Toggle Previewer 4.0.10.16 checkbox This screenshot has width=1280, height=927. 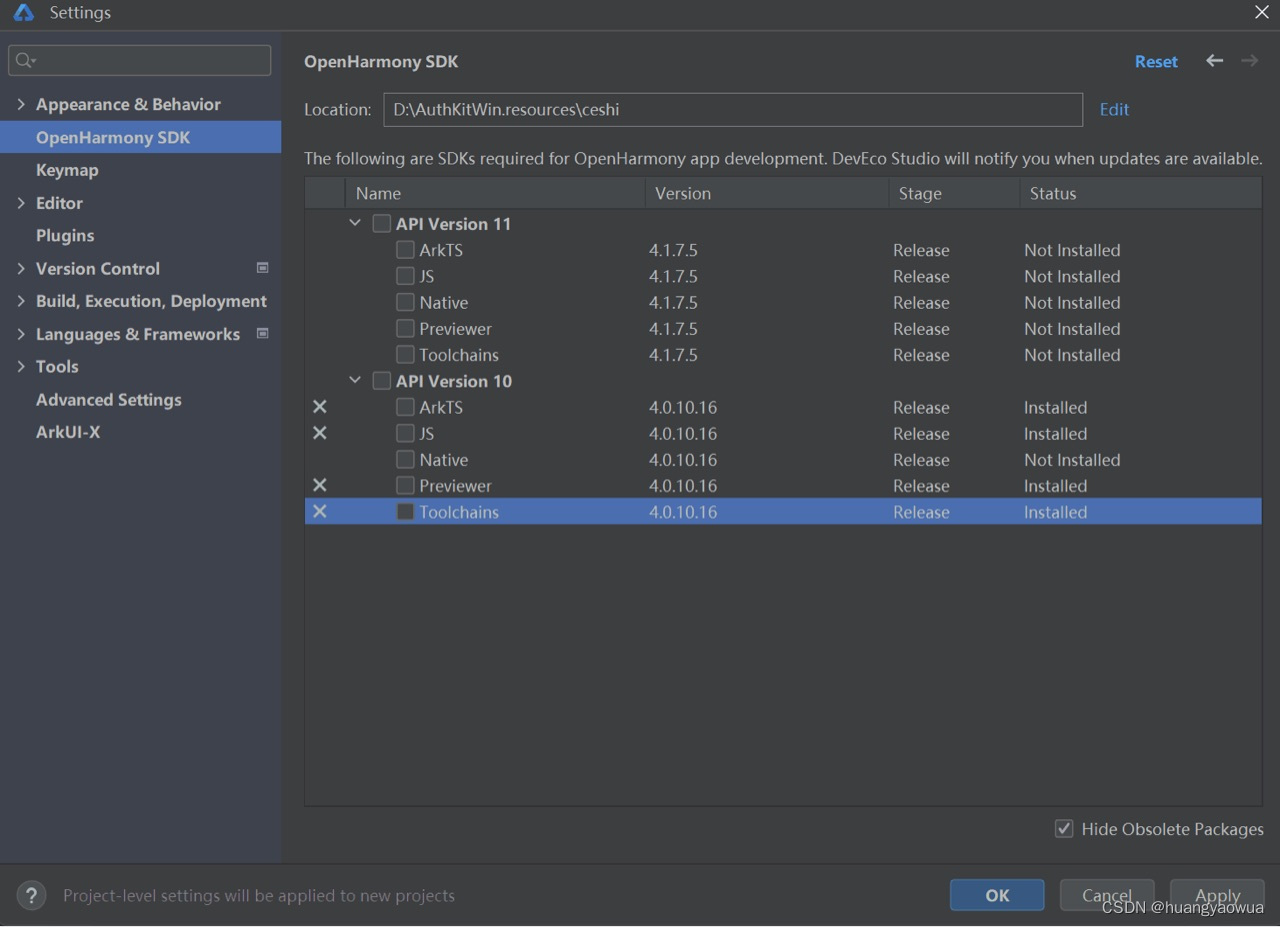coord(405,485)
